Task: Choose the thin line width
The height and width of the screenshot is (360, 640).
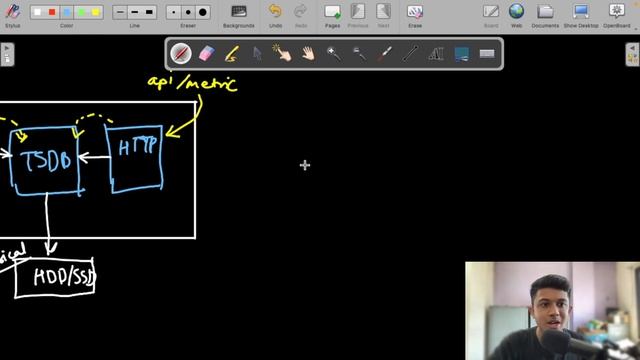Action: coord(120,12)
